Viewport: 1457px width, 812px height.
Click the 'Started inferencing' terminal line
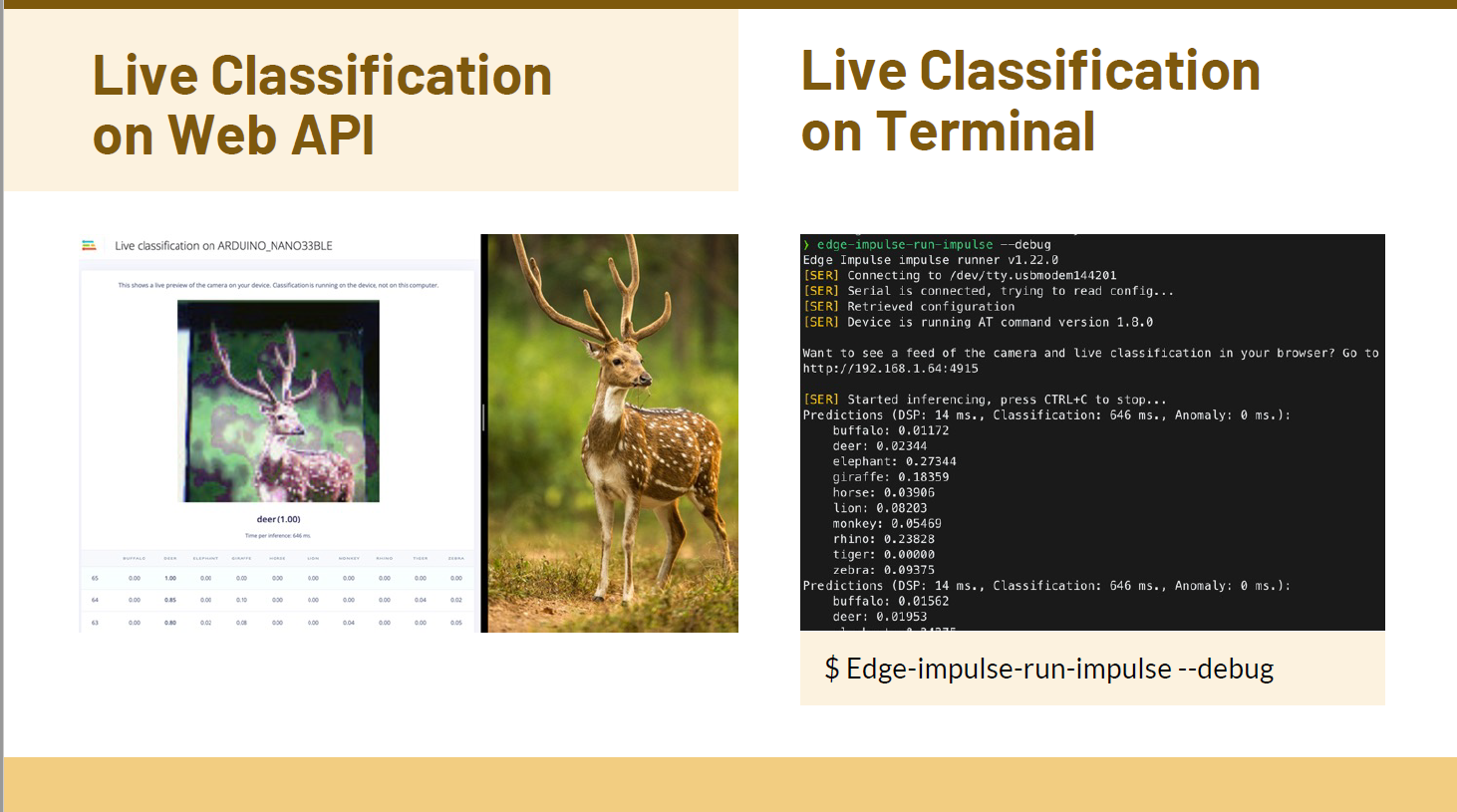coord(984,400)
